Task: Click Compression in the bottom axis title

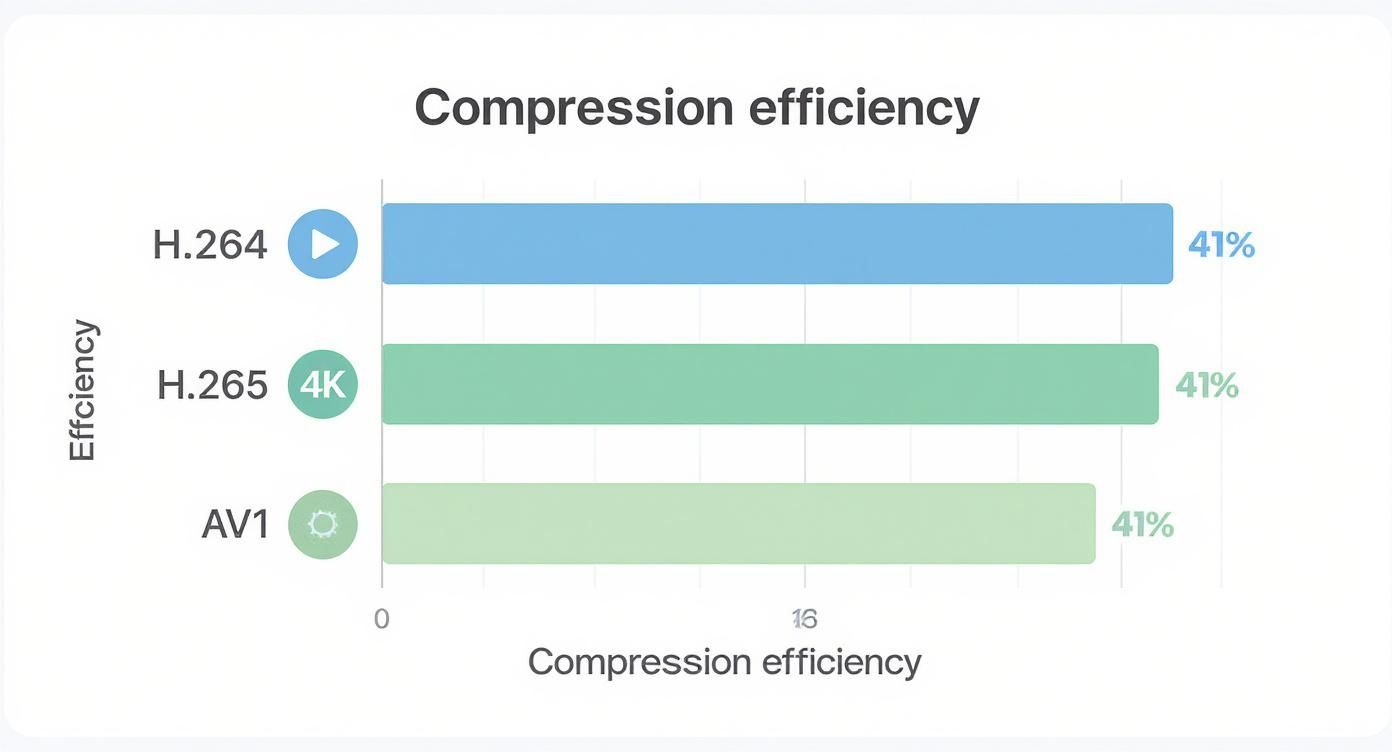Action: 639,662
